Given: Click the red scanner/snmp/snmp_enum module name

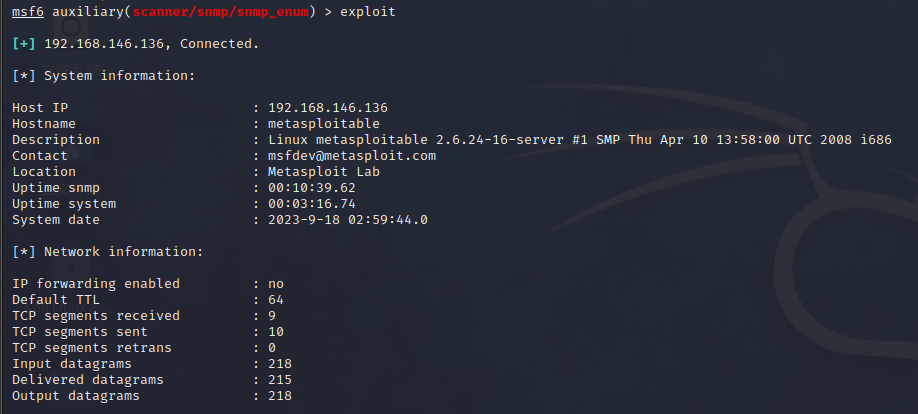Looking at the screenshot, I should pyautogui.click(x=220, y=12).
